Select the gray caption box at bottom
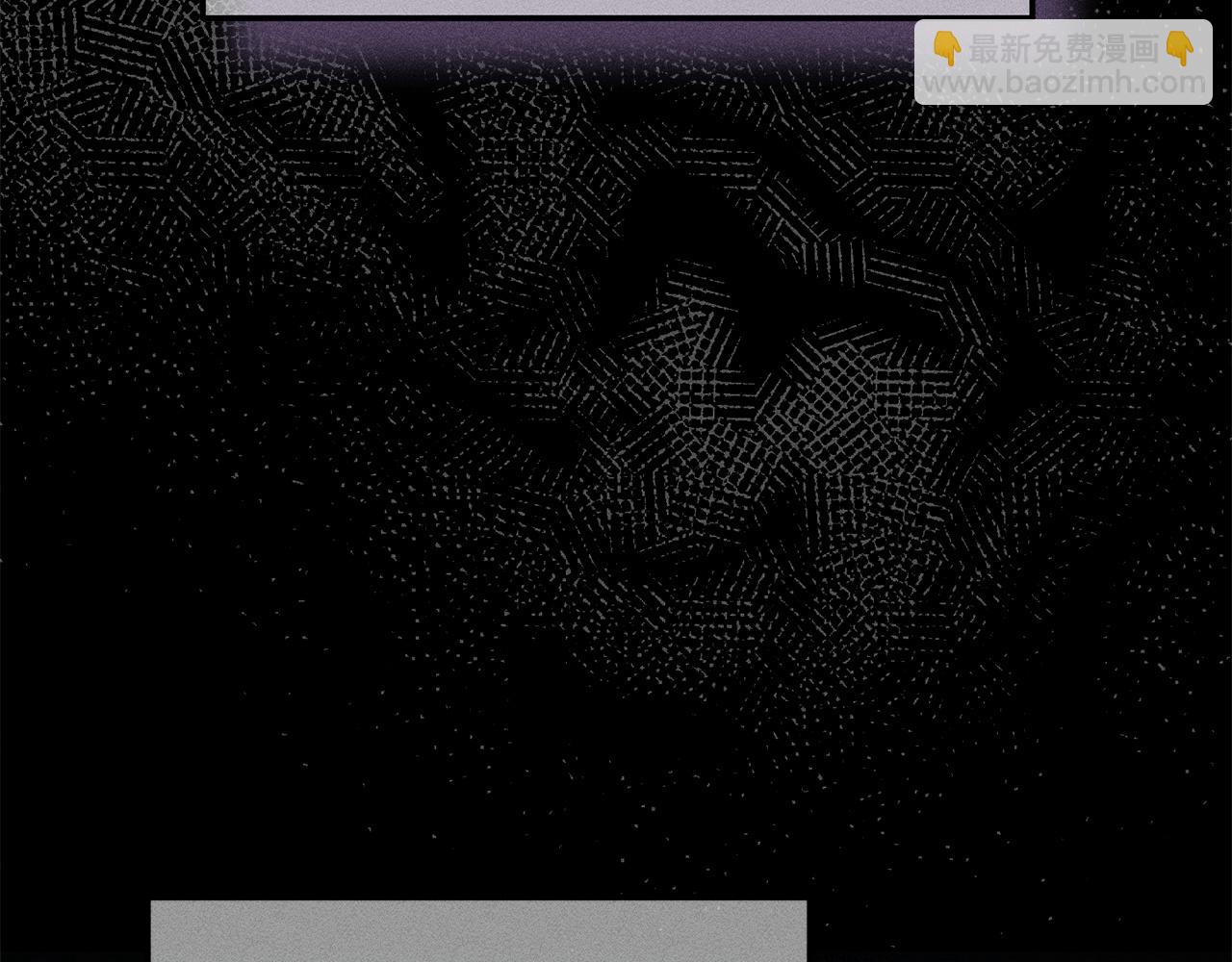The height and width of the screenshot is (962, 1232). tap(478, 931)
